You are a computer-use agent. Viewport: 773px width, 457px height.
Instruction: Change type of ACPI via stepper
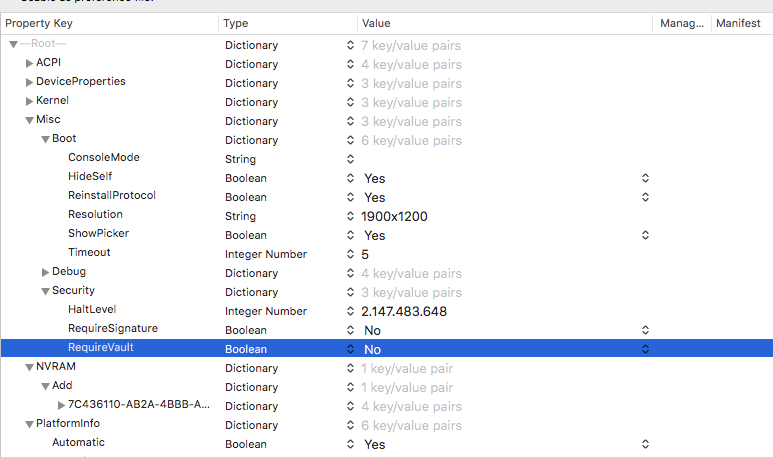click(350, 64)
